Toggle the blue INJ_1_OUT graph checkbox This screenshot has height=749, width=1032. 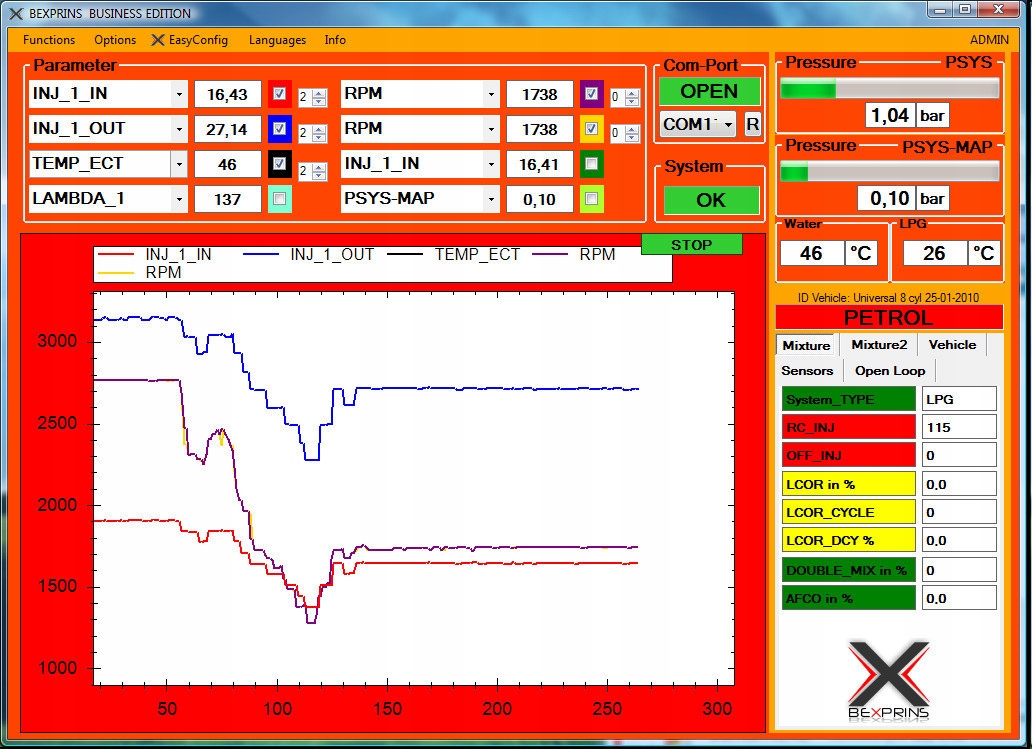[279, 129]
